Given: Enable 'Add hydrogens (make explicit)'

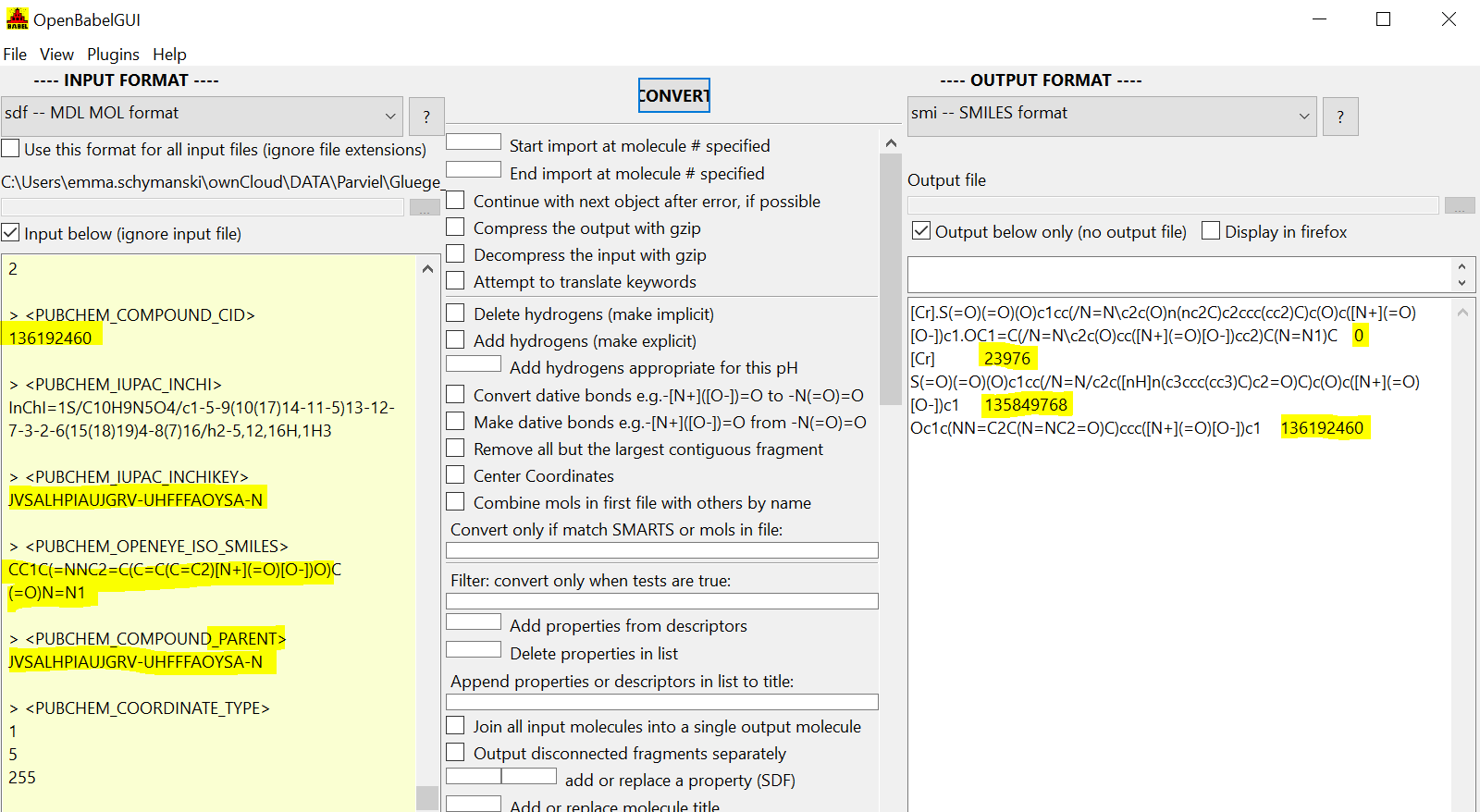Looking at the screenshot, I should (x=455, y=339).
